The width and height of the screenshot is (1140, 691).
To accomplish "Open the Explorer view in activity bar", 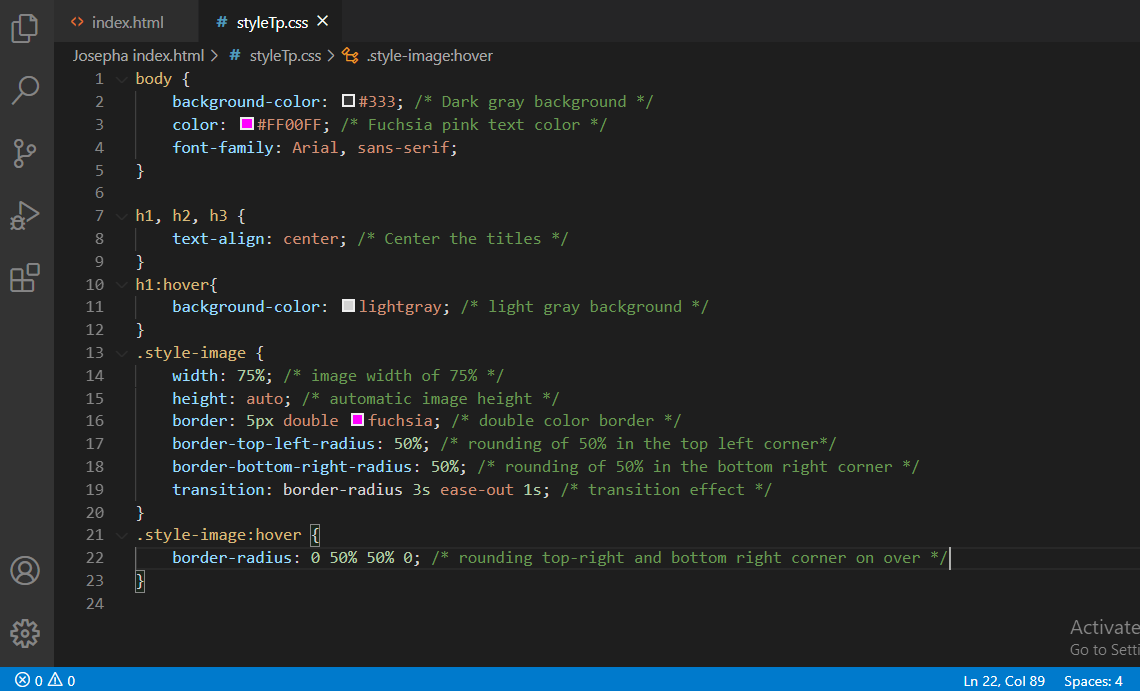I will point(25,28).
